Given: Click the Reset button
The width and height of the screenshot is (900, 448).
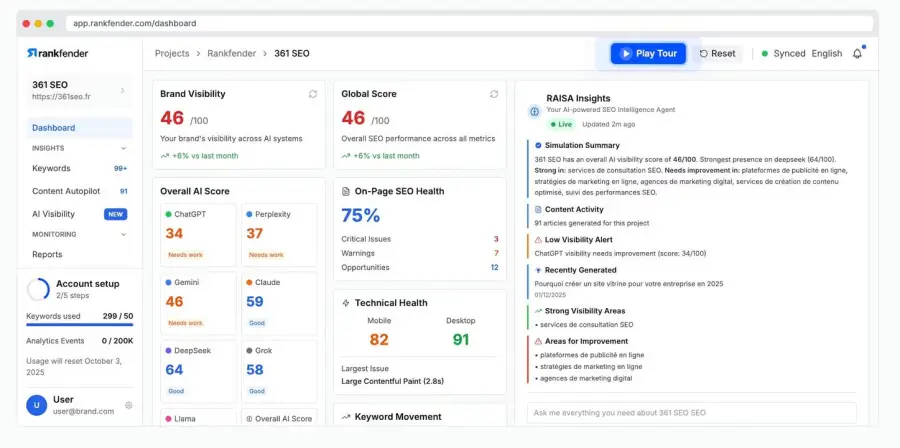Looking at the screenshot, I should pos(717,53).
